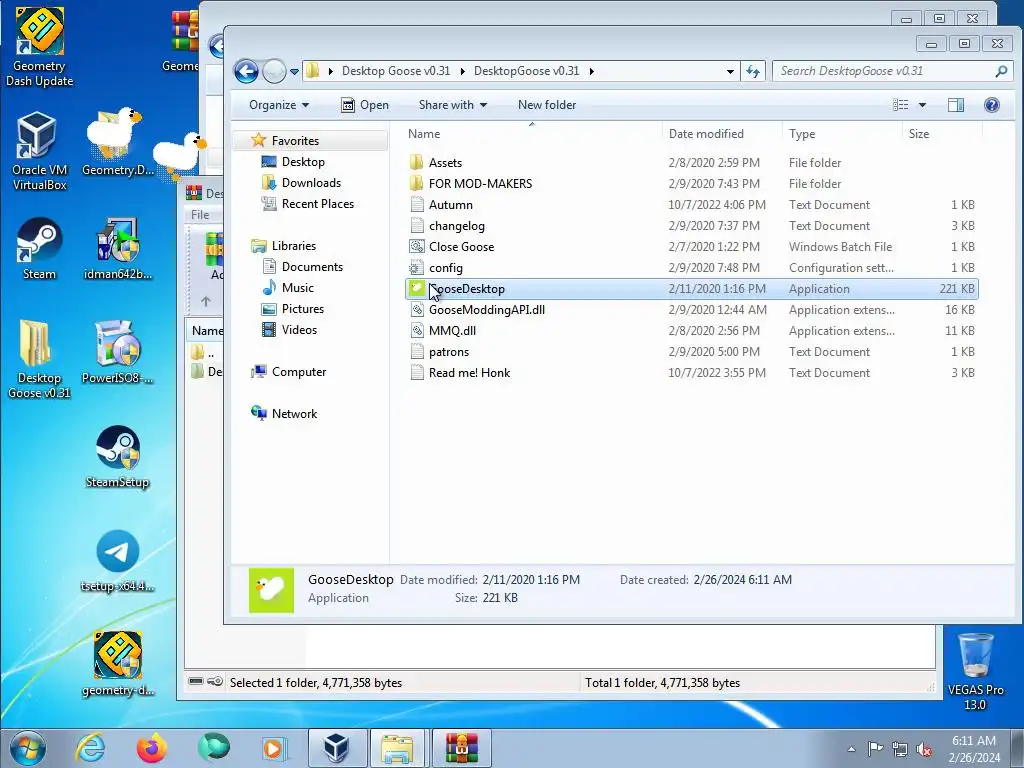Open Oracle VM VirtualBox desktop shortcut

click(39, 152)
